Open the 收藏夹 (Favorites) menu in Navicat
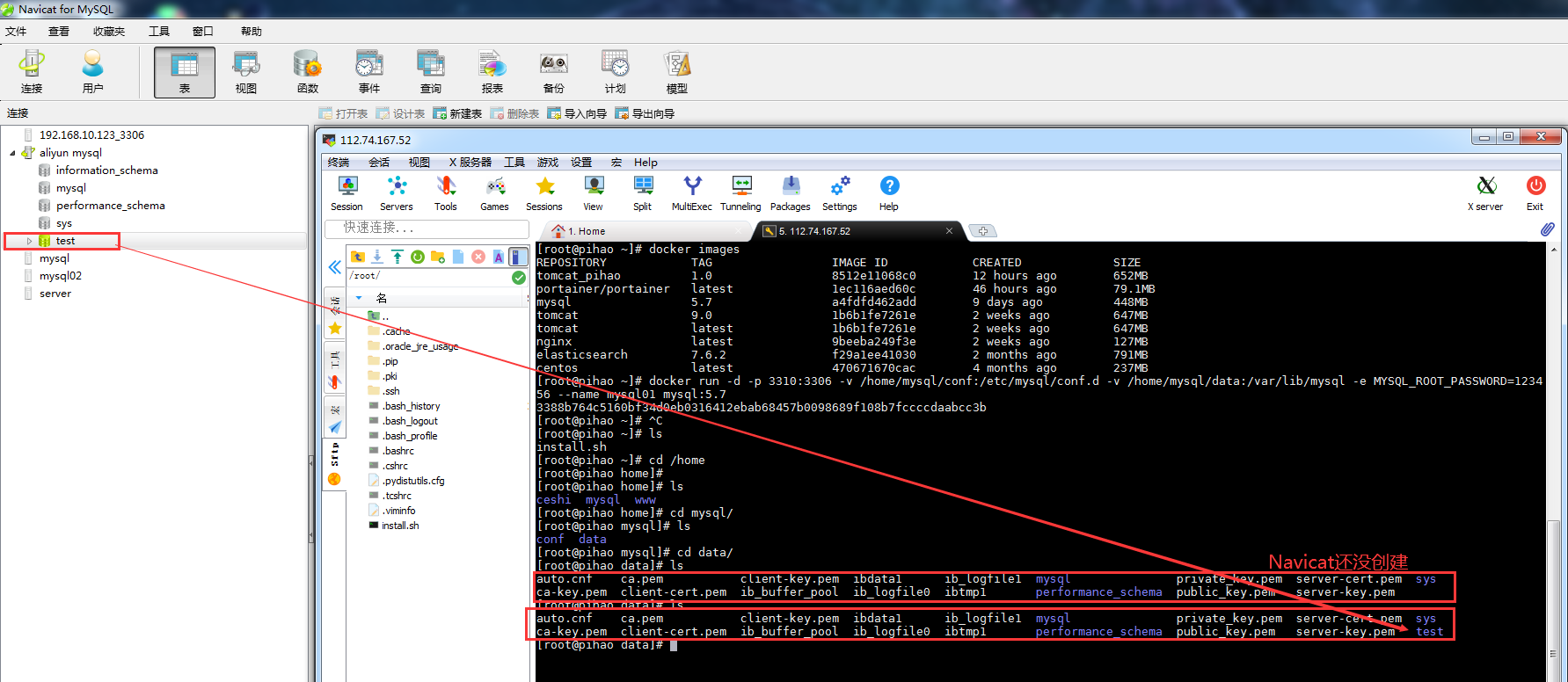The height and width of the screenshot is (682, 1568). [x=109, y=32]
